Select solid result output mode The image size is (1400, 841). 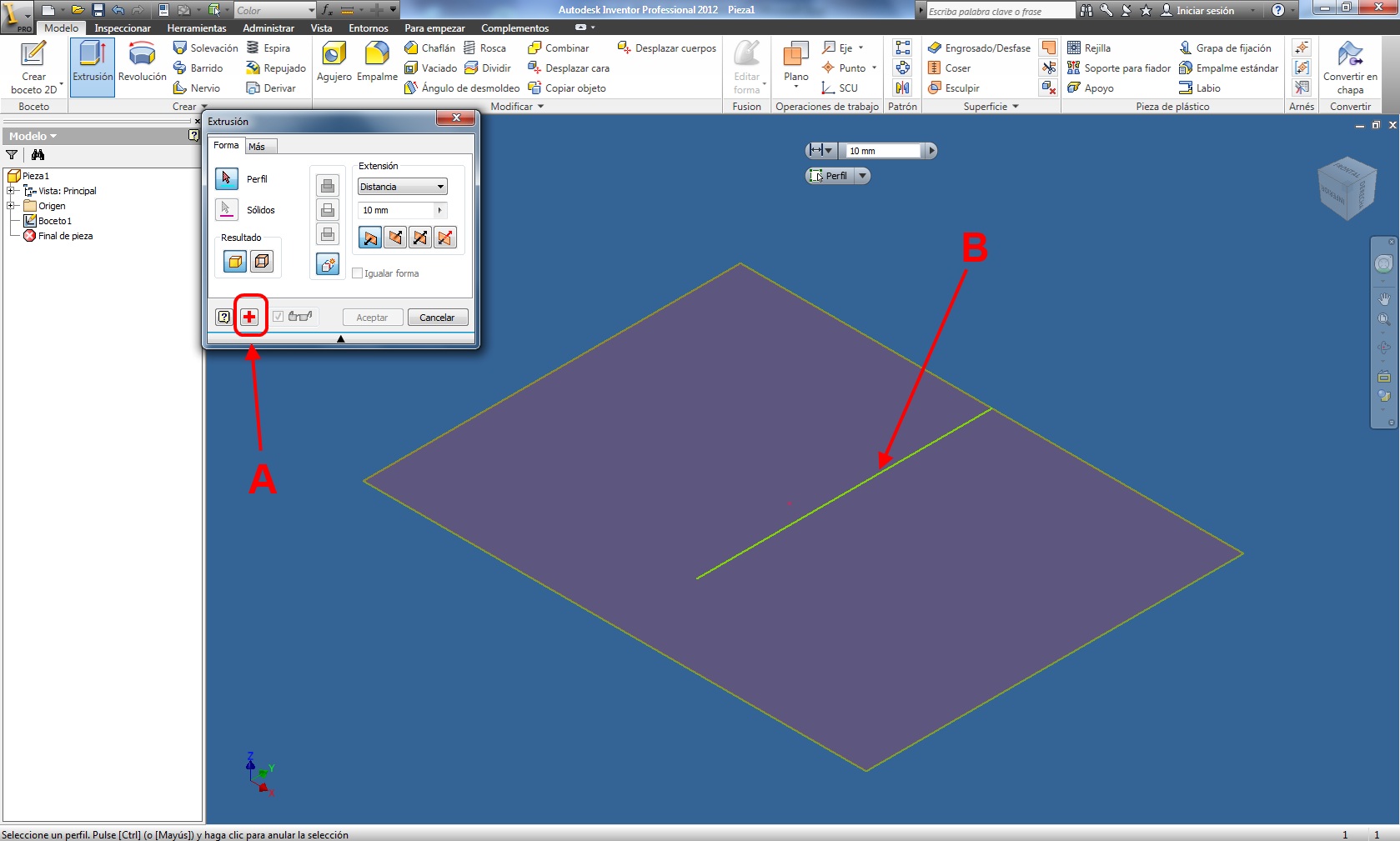point(235,262)
